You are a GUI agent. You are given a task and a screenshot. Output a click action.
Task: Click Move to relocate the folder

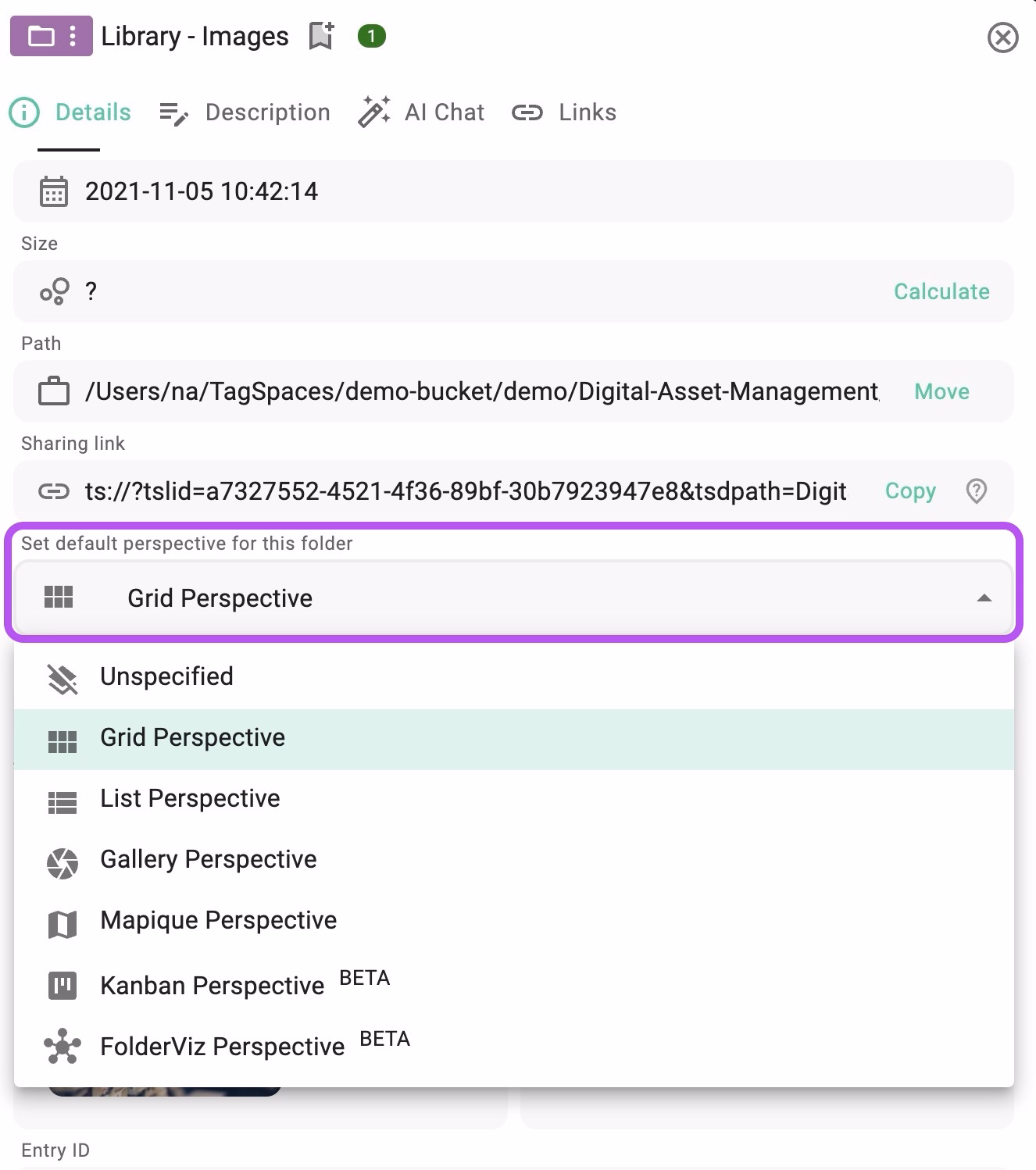(941, 391)
